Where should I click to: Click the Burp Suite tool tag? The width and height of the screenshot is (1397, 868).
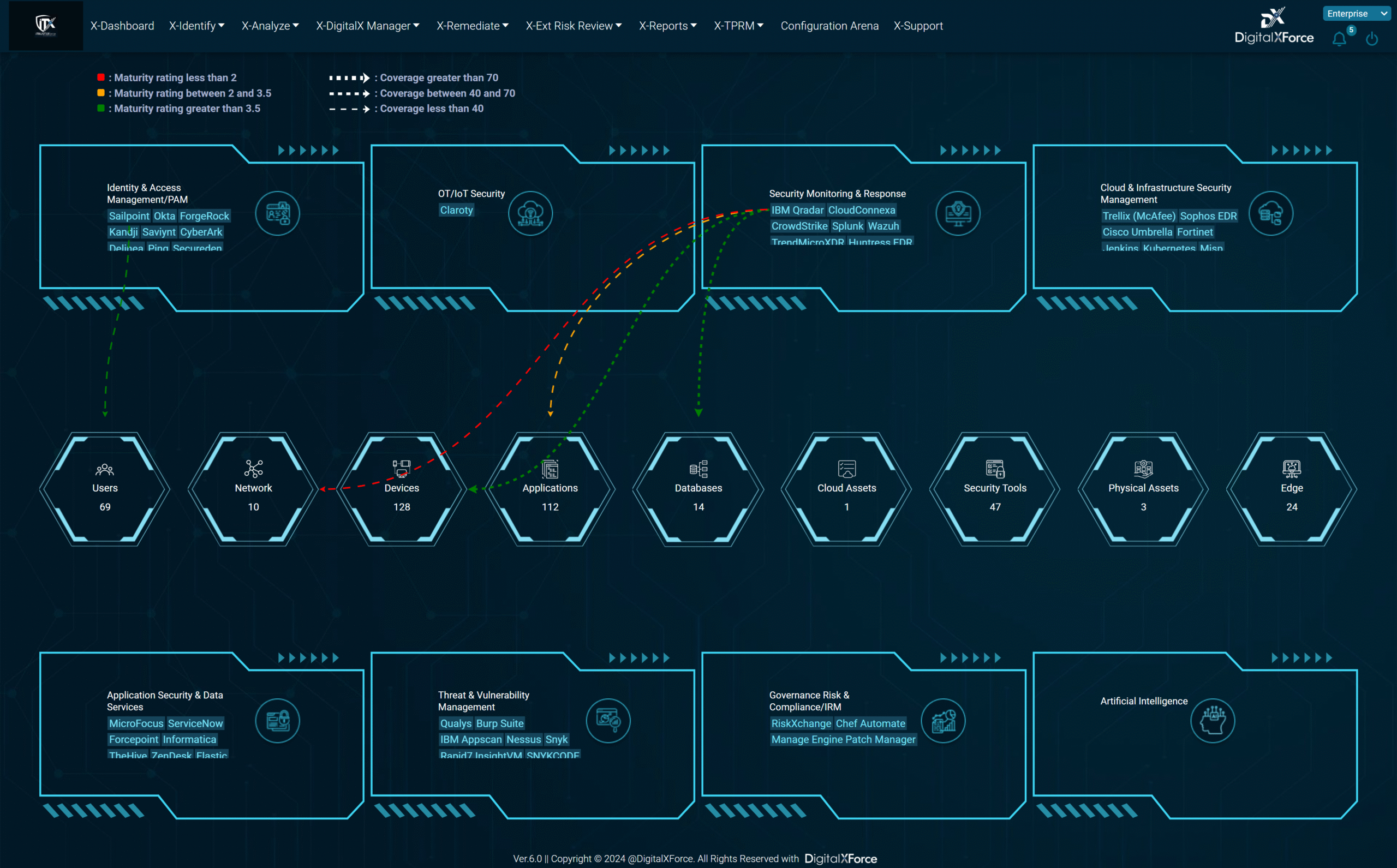(499, 723)
